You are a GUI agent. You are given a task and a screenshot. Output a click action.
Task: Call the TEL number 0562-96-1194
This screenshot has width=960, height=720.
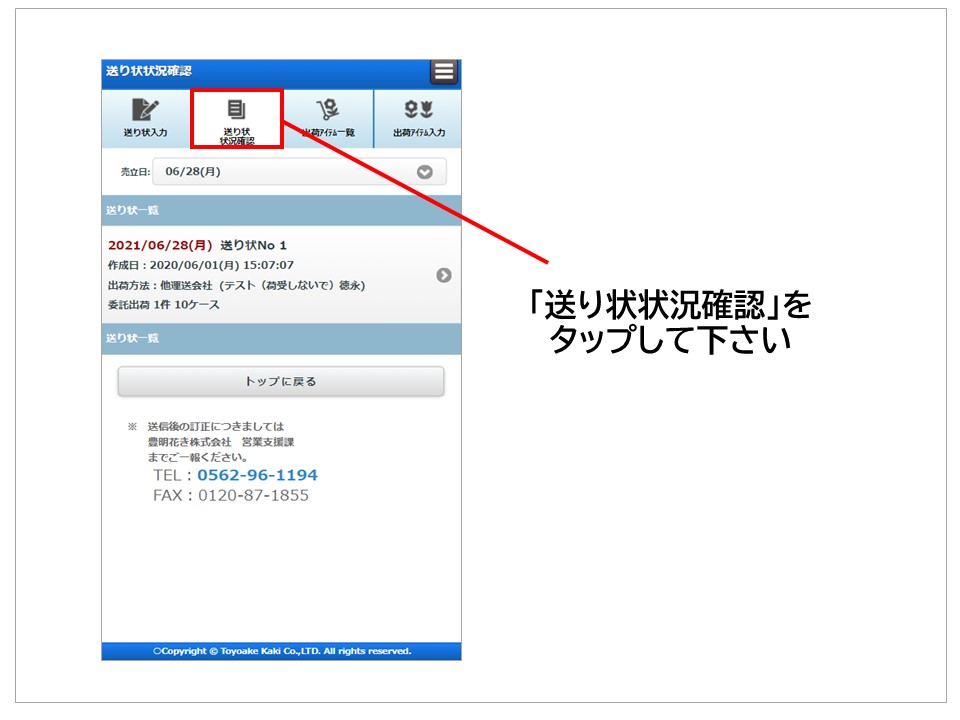[257, 475]
